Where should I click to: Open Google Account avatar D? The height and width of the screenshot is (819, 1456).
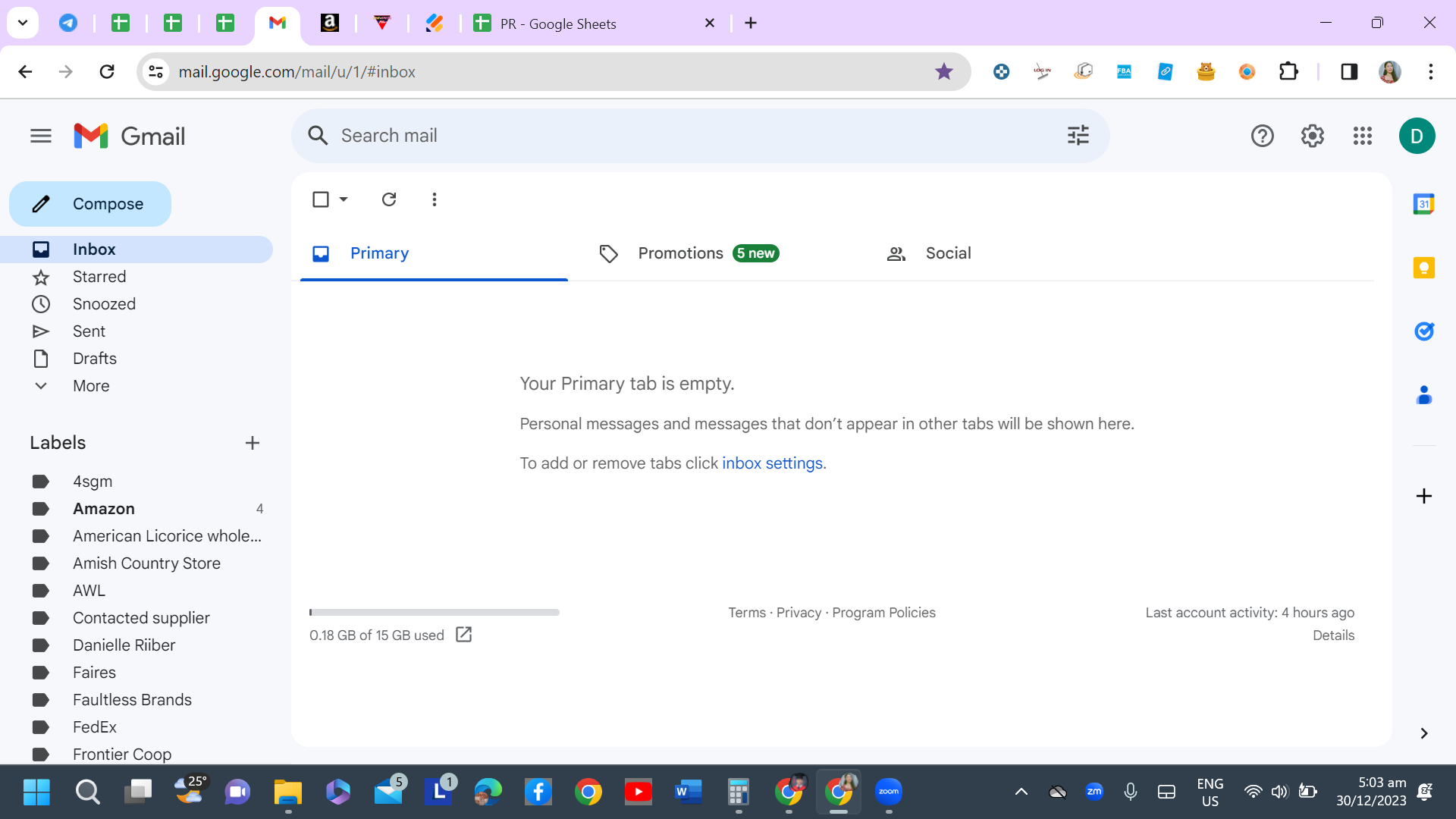tap(1417, 136)
